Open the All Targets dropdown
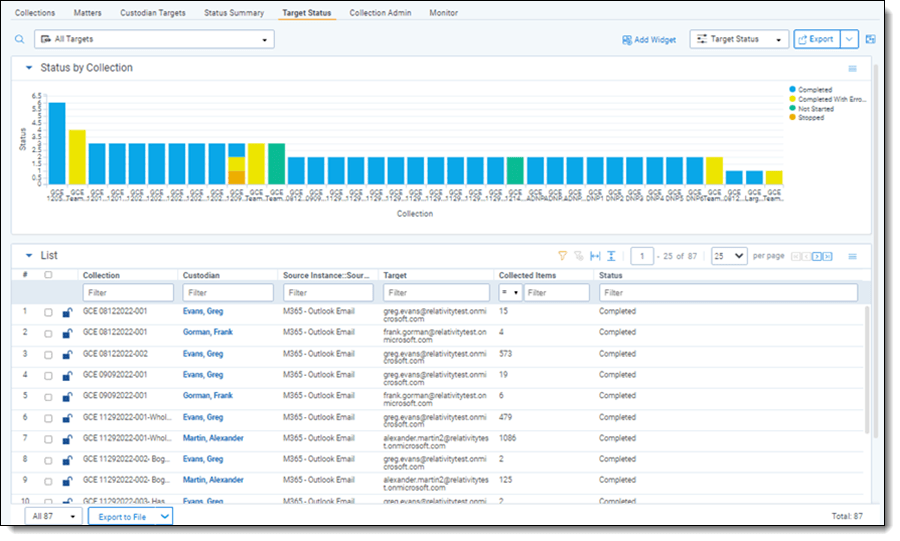The image size is (900, 541). [154, 39]
